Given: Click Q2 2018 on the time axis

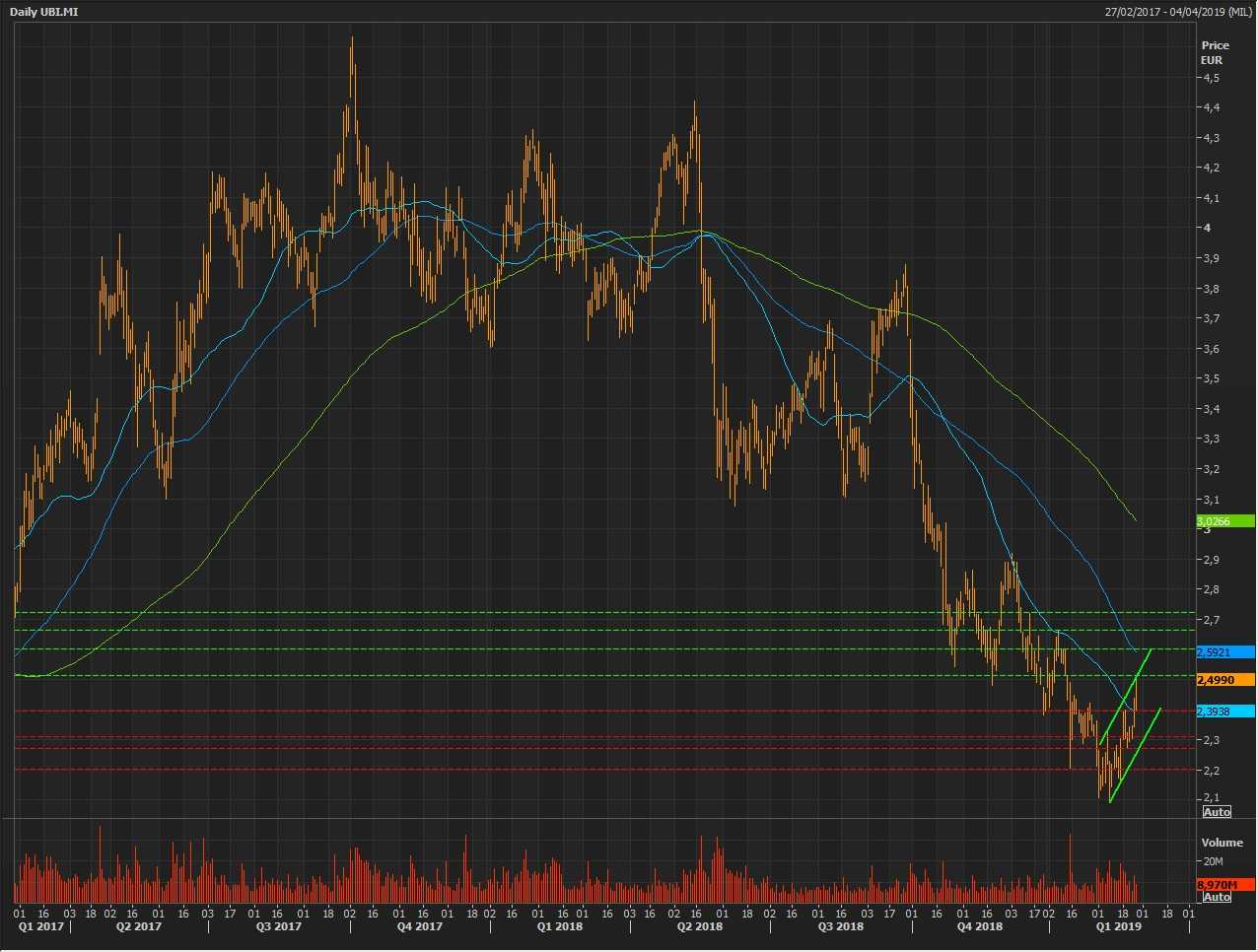Looking at the screenshot, I should click(x=699, y=926).
